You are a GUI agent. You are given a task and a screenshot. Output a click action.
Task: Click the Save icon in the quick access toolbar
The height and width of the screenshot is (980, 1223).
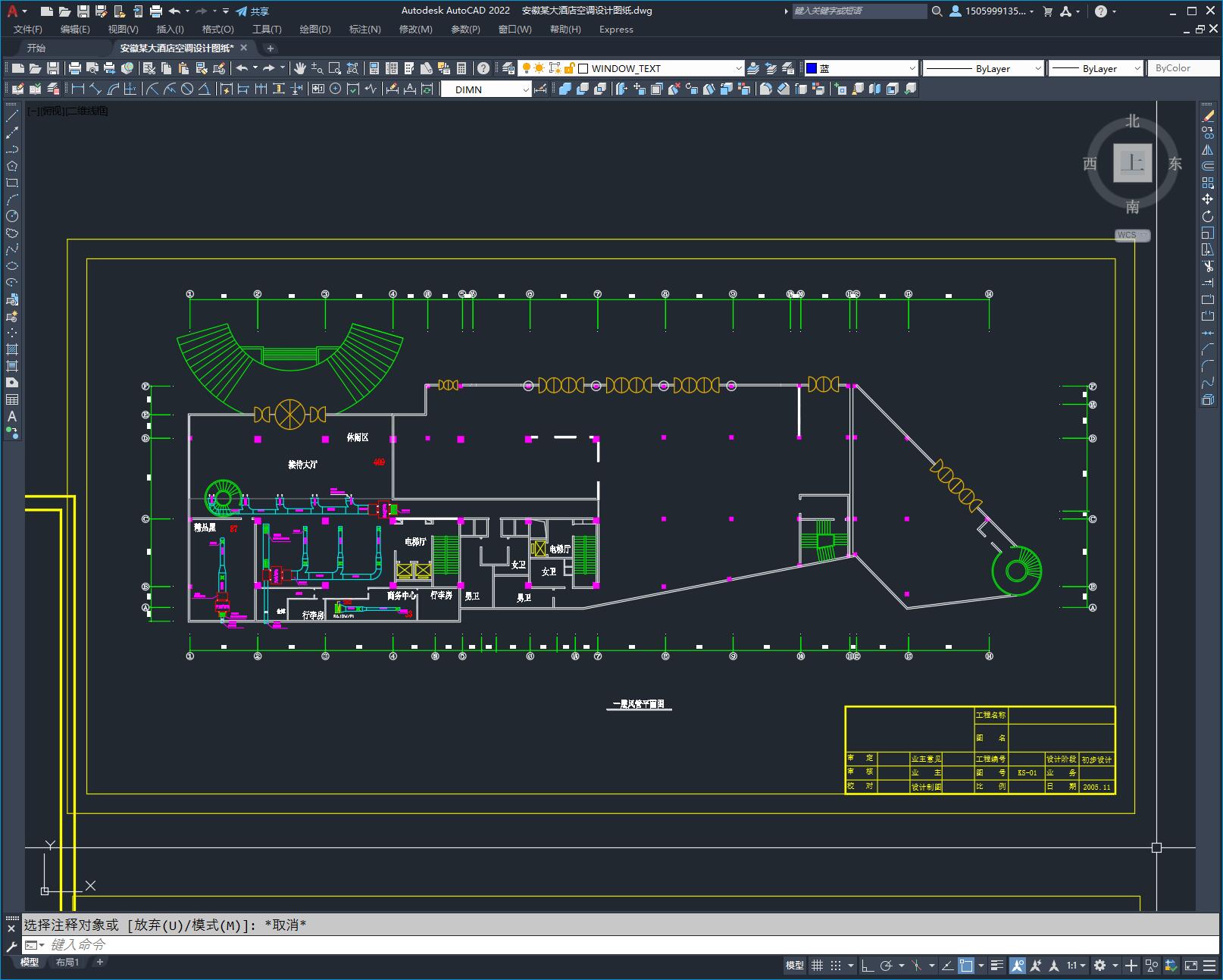coord(83,11)
